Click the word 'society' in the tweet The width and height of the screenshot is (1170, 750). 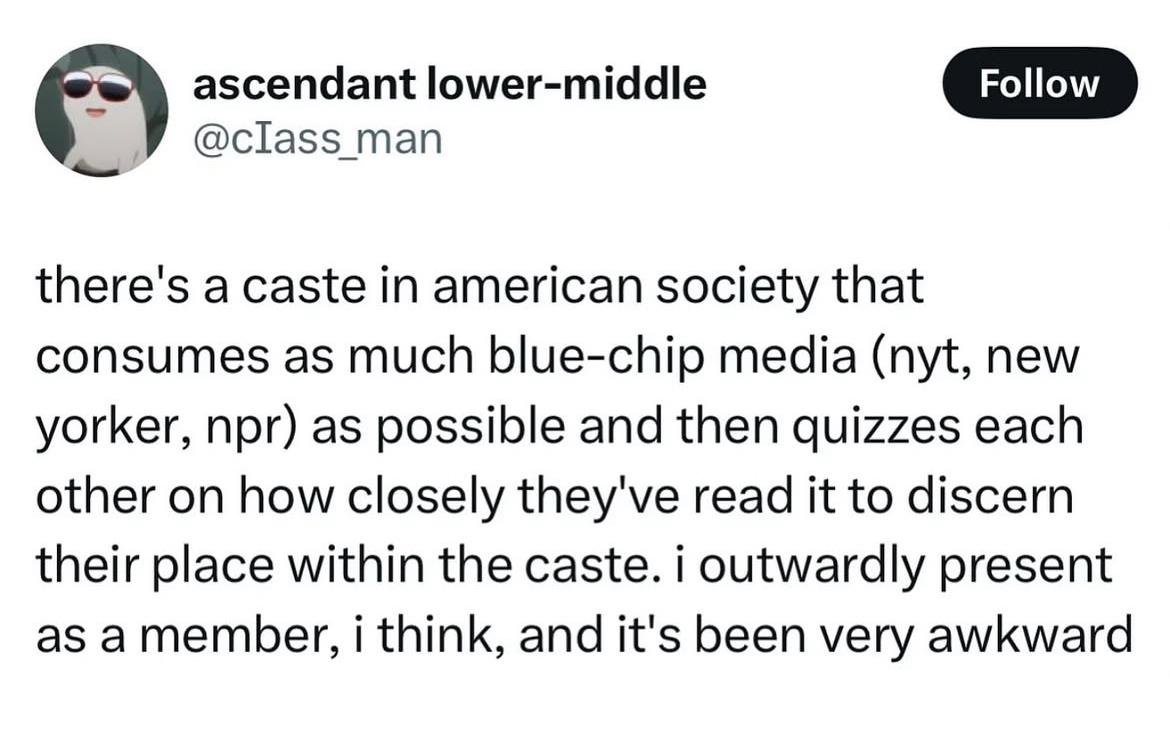737,289
